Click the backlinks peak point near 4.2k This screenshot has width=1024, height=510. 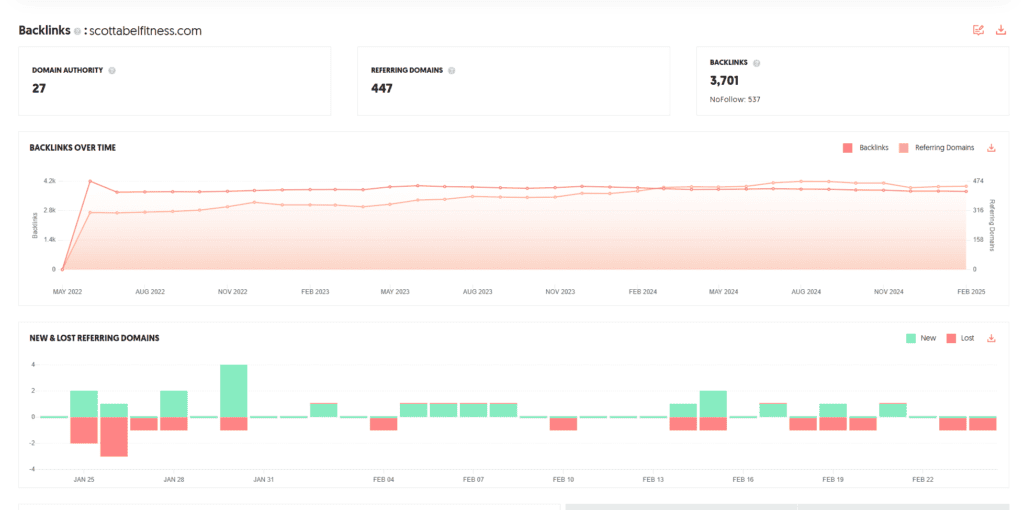pyautogui.click(x=90, y=181)
